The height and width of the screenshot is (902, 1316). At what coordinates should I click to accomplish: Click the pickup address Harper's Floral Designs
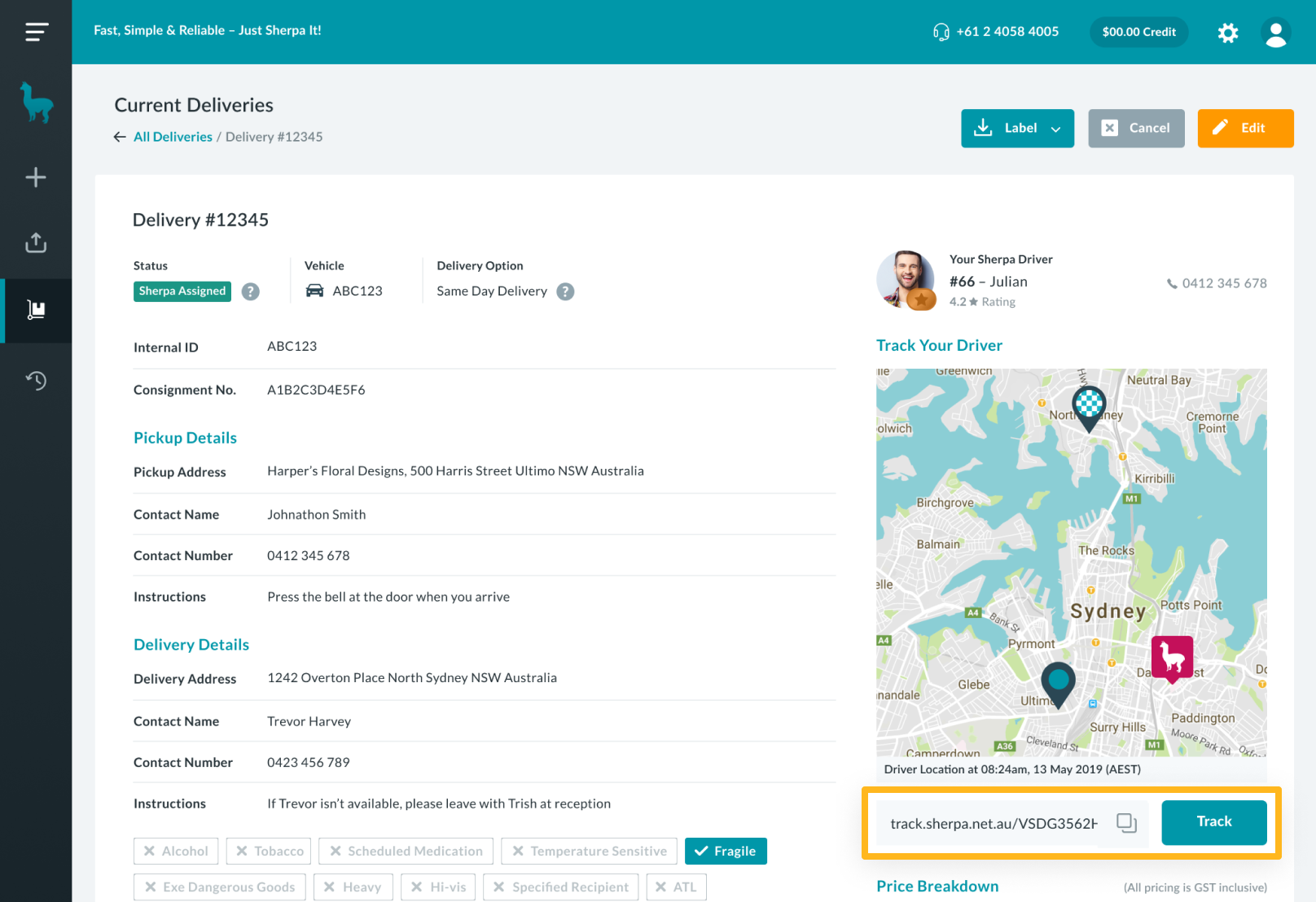click(455, 471)
